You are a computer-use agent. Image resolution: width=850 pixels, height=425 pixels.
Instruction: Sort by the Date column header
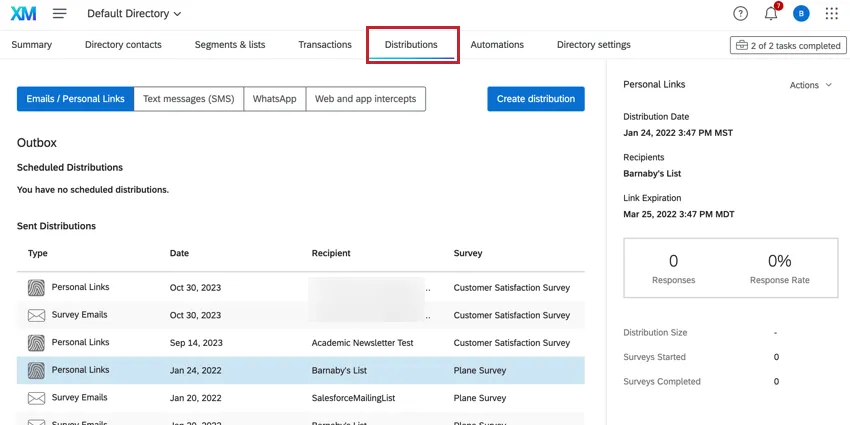[179, 254]
